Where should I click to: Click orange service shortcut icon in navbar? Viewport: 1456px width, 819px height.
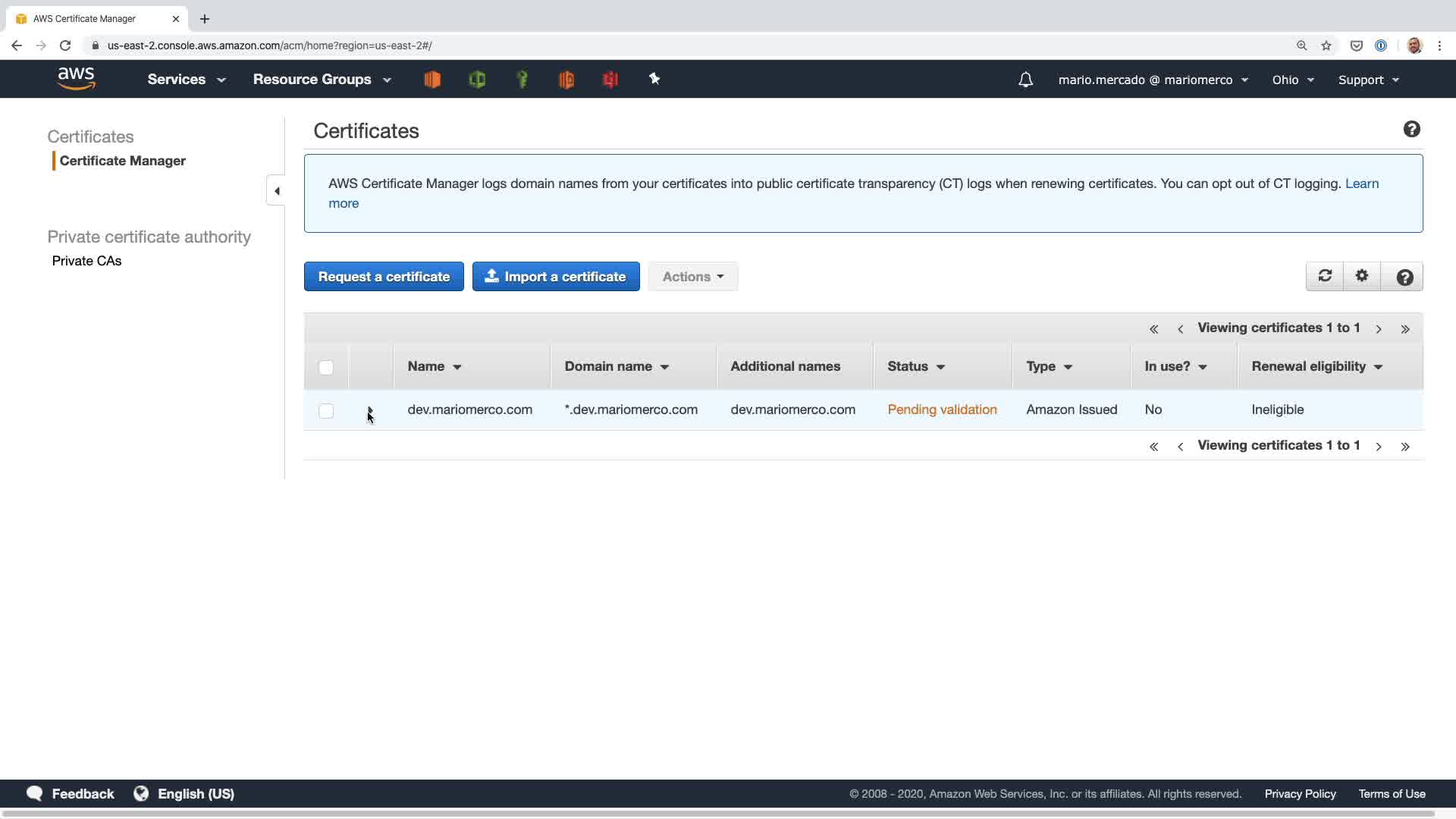(432, 79)
